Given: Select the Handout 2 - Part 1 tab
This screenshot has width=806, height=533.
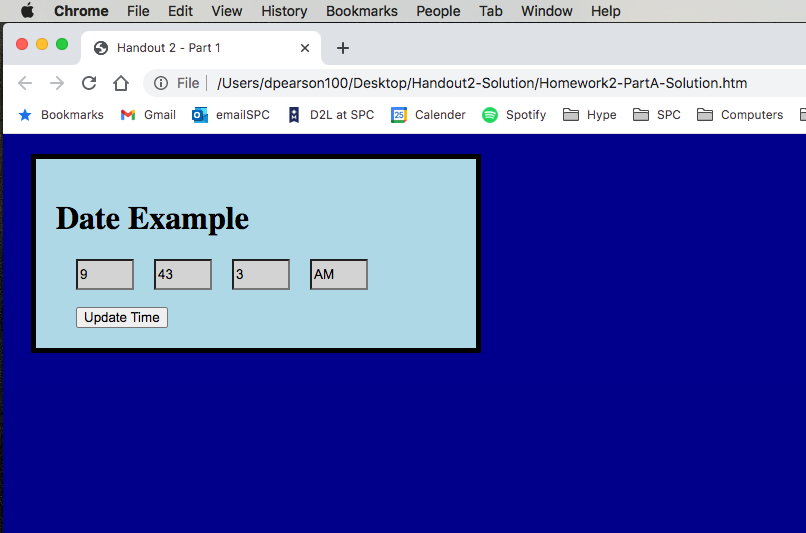Looking at the screenshot, I should pyautogui.click(x=200, y=48).
